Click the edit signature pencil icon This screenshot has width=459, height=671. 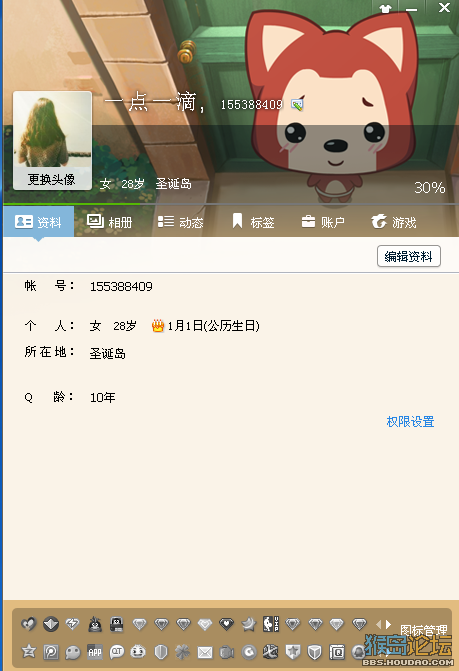tap(297, 104)
